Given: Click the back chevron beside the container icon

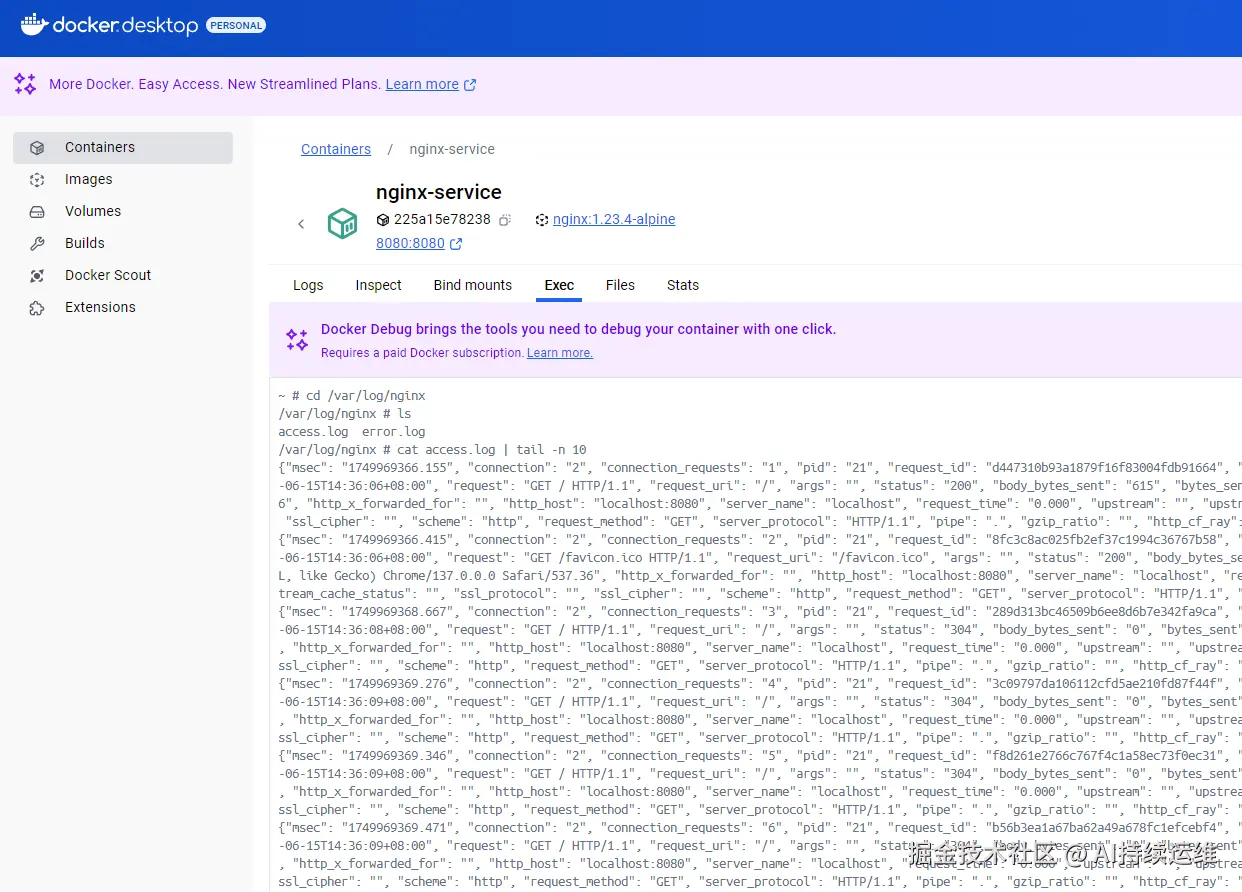Looking at the screenshot, I should point(301,224).
